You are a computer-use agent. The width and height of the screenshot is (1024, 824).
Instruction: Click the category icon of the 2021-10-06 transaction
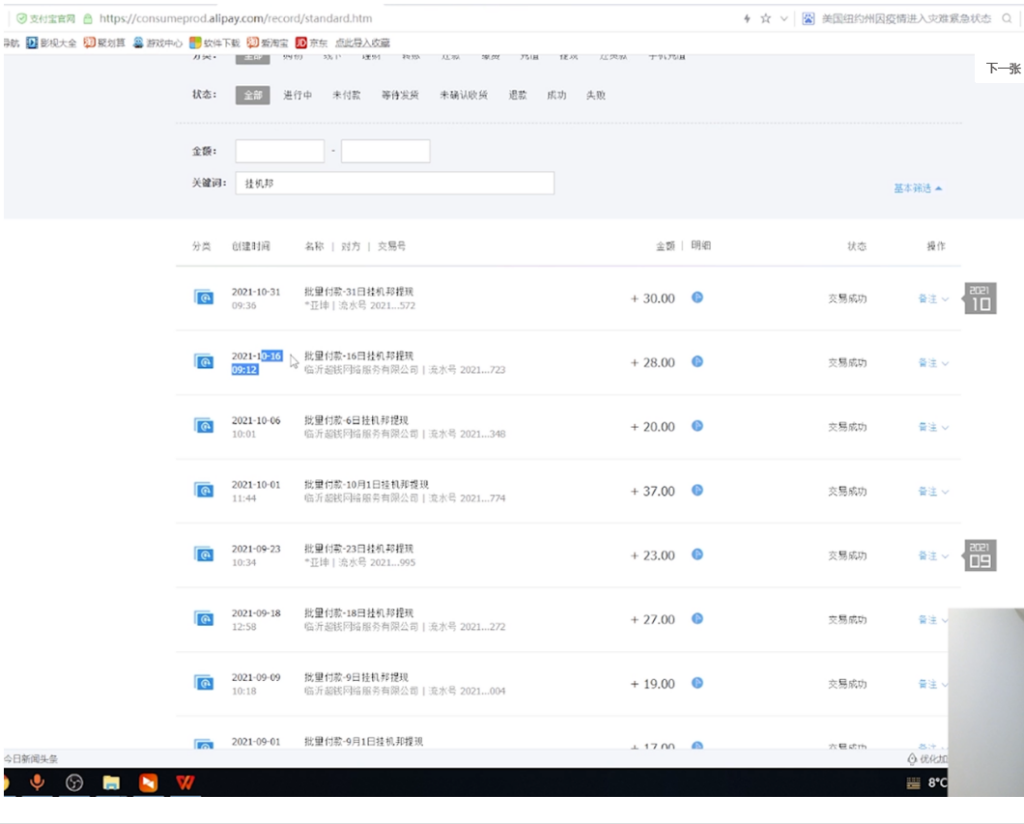click(x=204, y=426)
